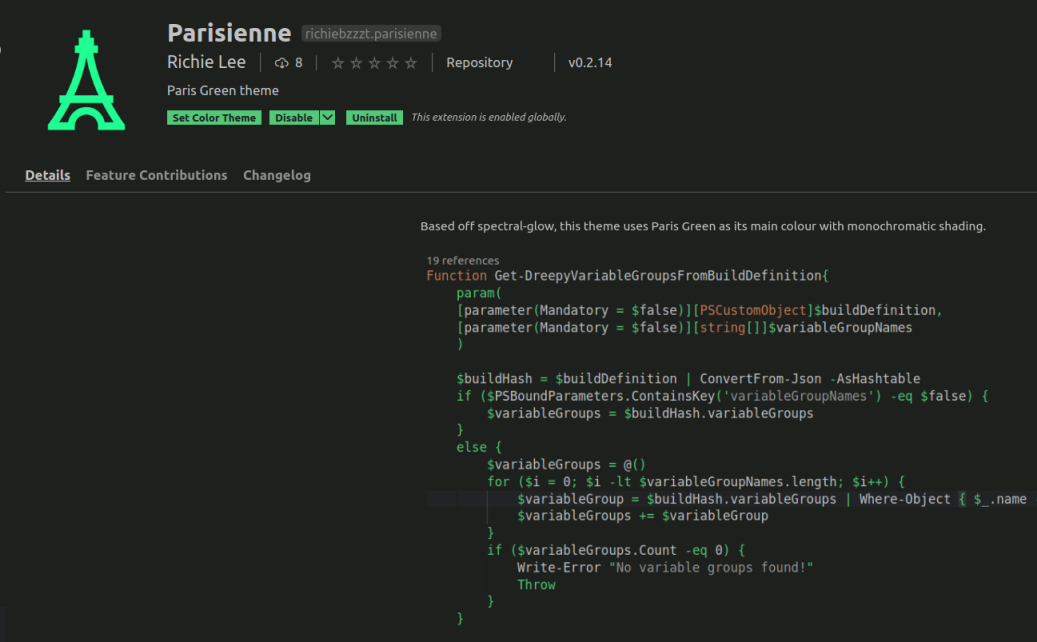
Task: Open the Repository link
Action: (479, 63)
